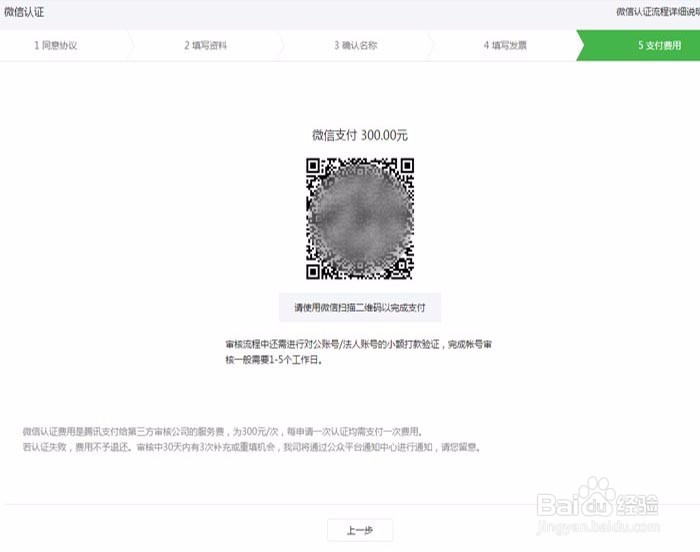Click the 微信支付 300.00元 amount text
This screenshot has width=700, height=552.
coord(360,135)
